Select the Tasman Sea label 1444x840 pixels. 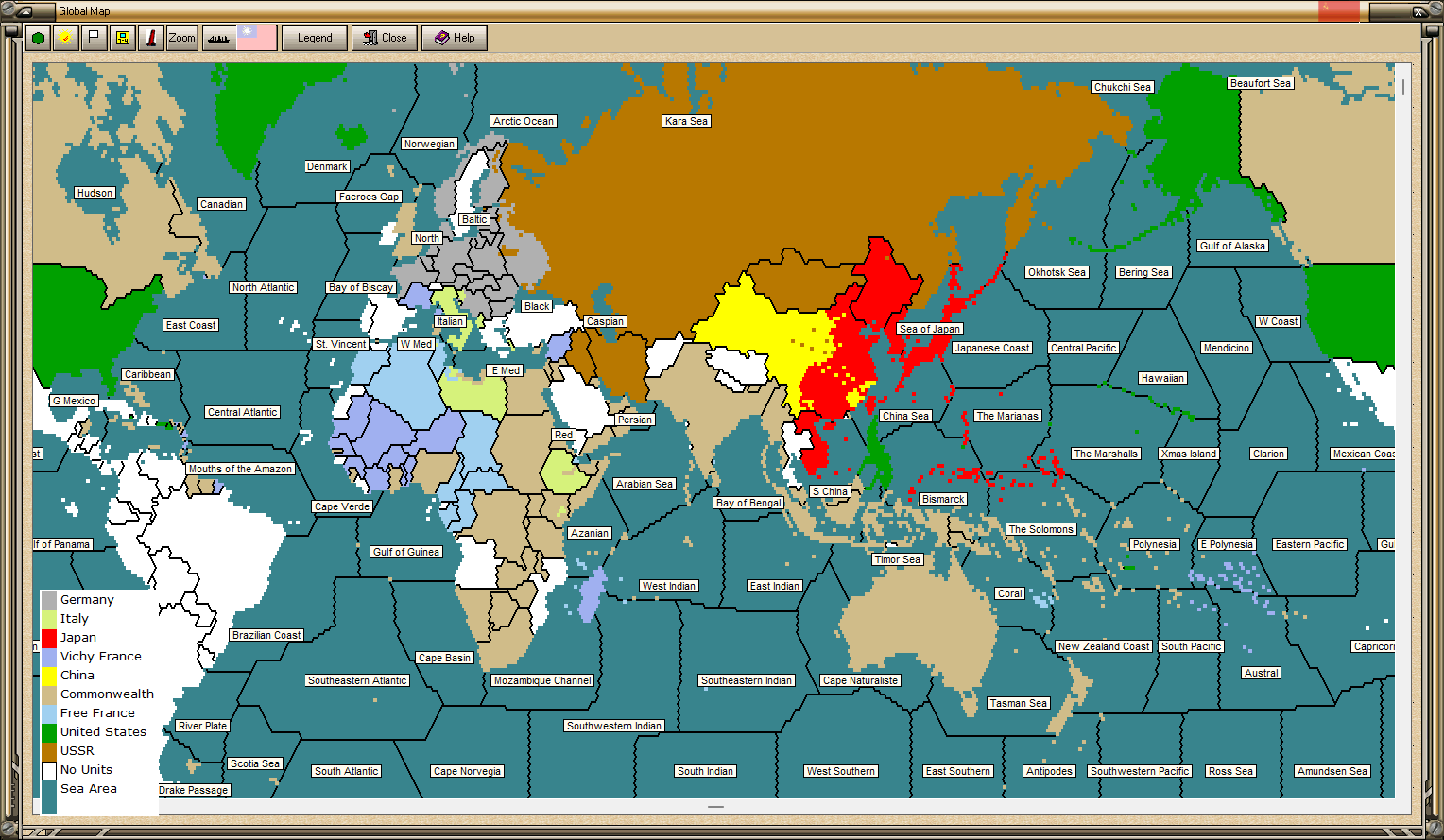1018,703
